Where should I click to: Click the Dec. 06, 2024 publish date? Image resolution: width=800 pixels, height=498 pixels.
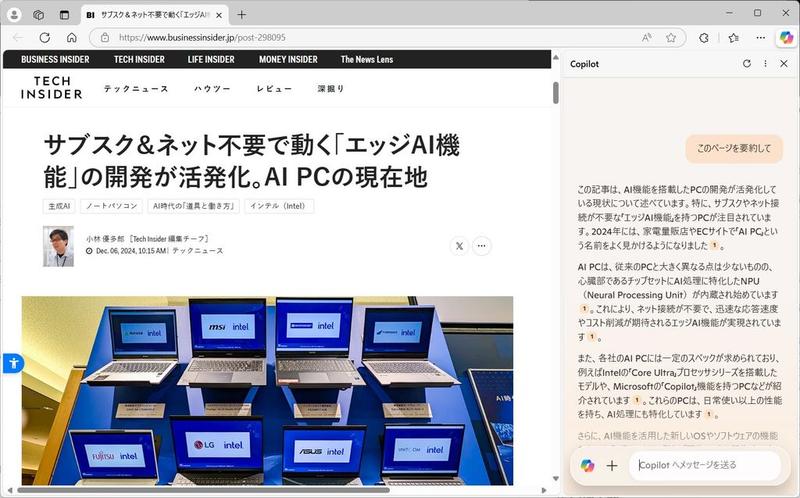[x=131, y=251]
